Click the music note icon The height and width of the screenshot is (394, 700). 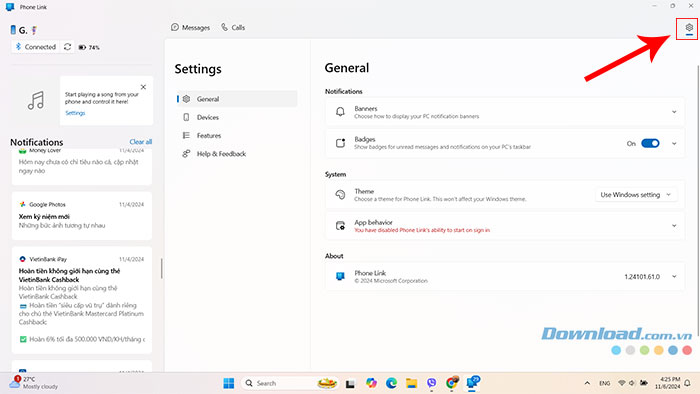36,100
